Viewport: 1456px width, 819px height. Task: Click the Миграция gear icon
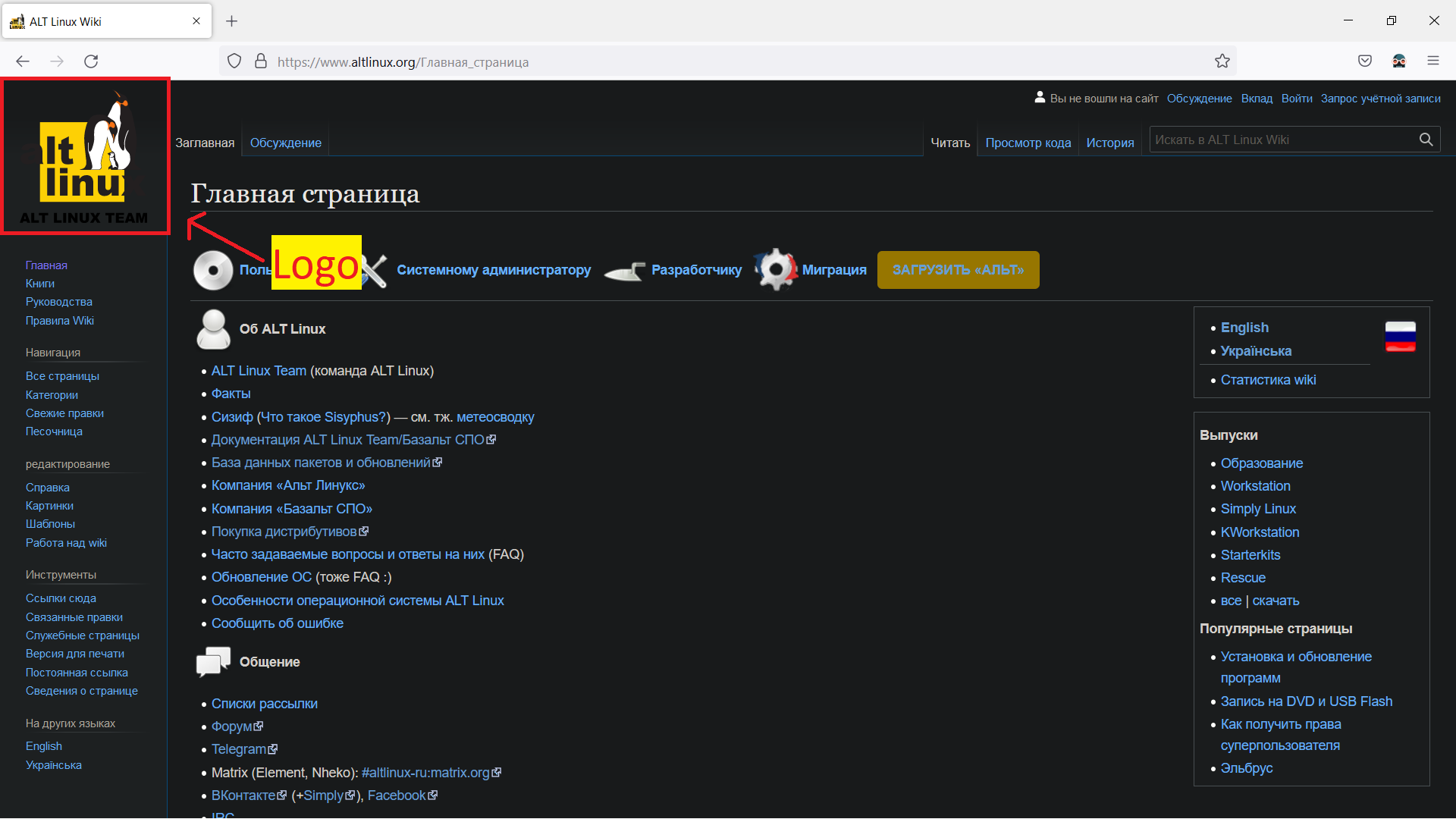pyautogui.click(x=775, y=269)
